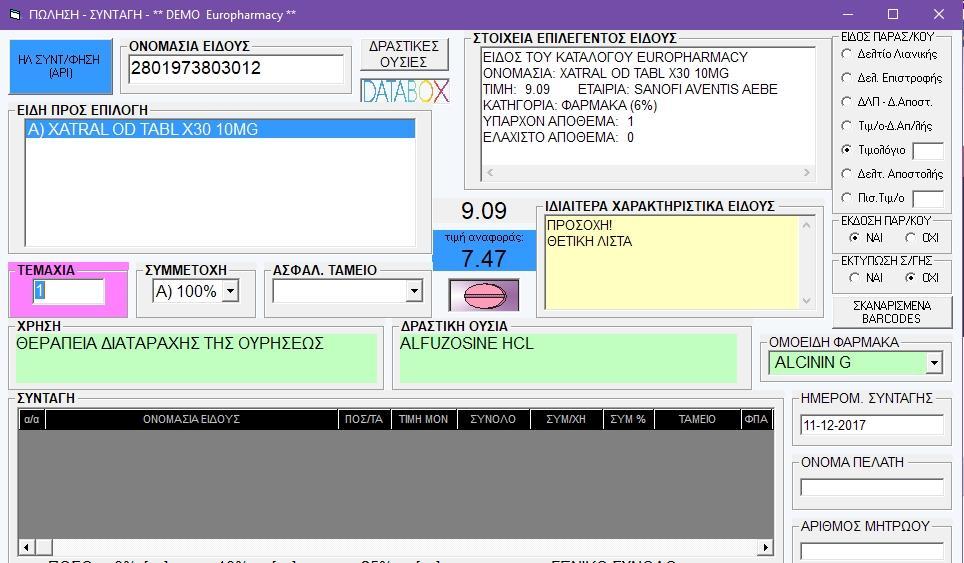Screen dimensions: 964x563
Task: Click the ΟΝΟΜΑΣΙΑ ΕΙΔΟΥΣ barcode field
Action: pos(236,68)
